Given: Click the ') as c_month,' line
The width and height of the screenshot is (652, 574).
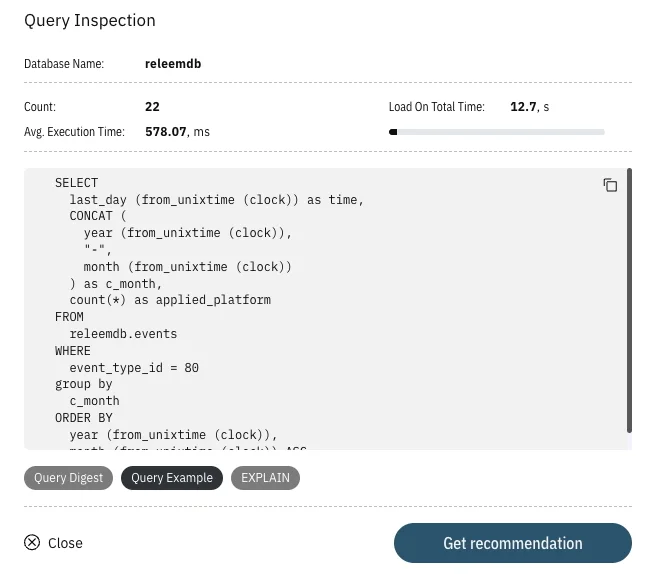Looking at the screenshot, I should (x=116, y=284).
